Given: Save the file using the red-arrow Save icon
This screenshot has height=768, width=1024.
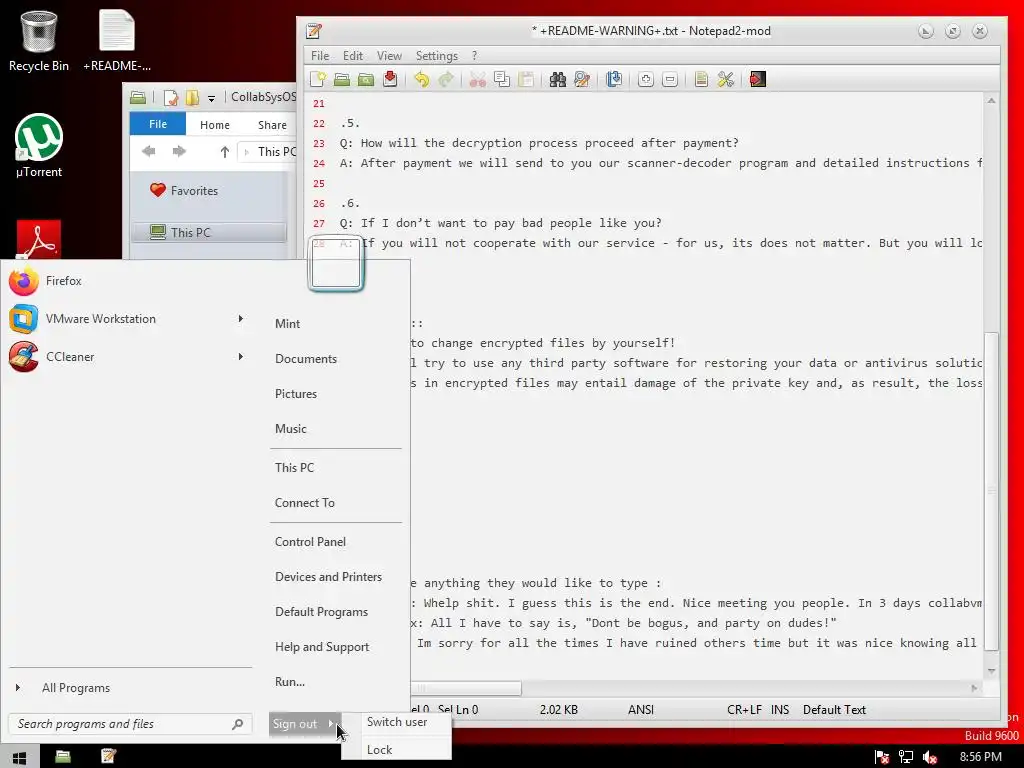Looking at the screenshot, I should [x=391, y=80].
